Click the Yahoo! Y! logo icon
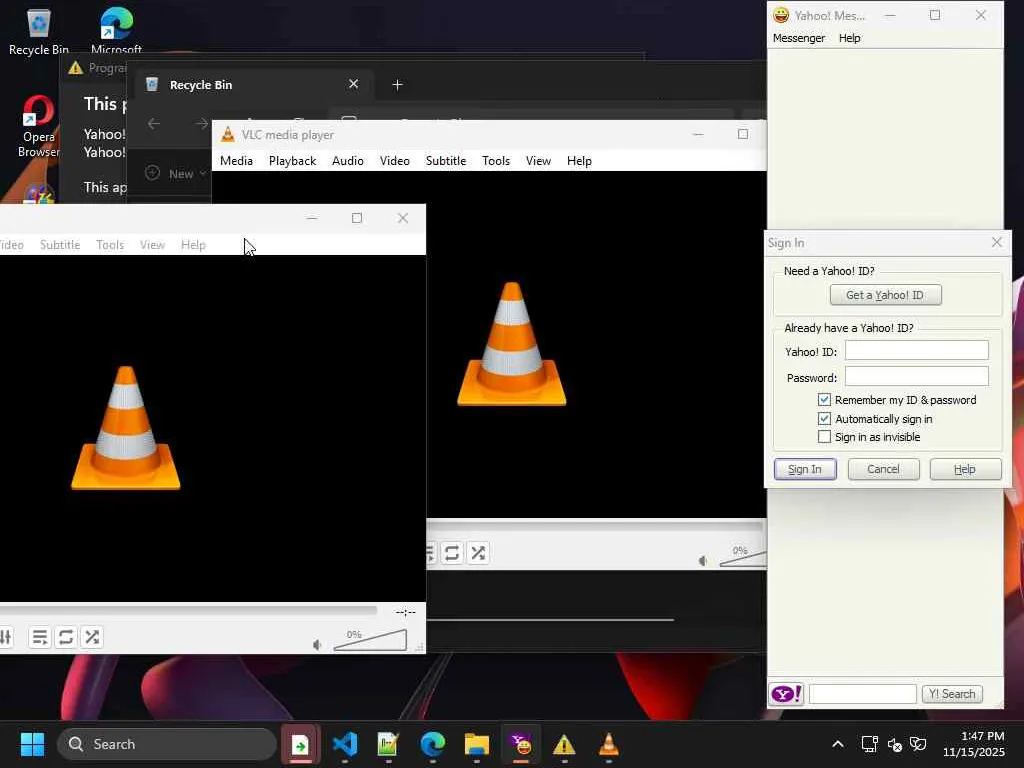The height and width of the screenshot is (768, 1024). [x=786, y=694]
